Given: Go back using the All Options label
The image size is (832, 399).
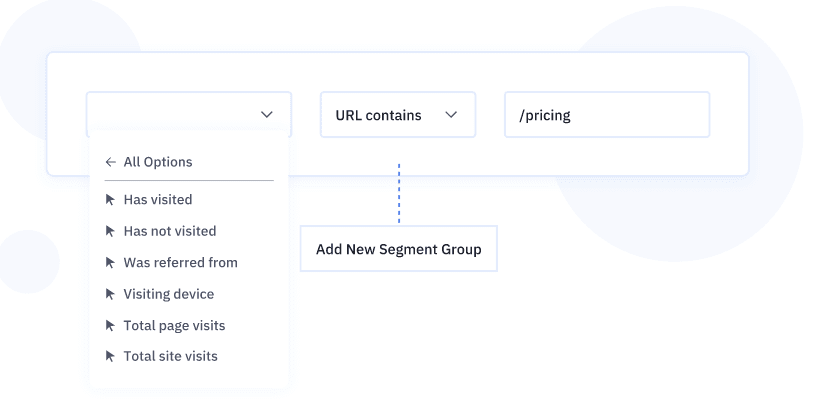Looking at the screenshot, I should click(x=158, y=162).
